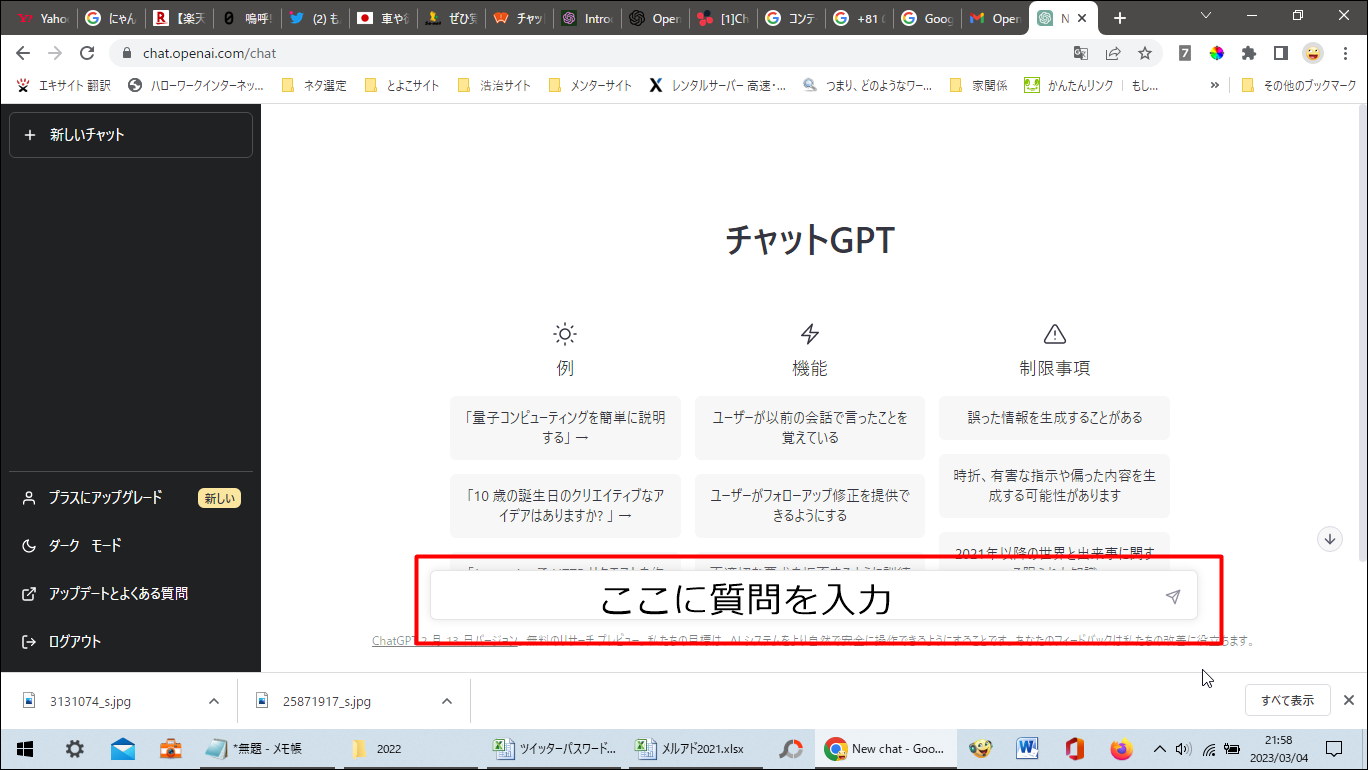Viewport: 1368px width, 770px height.
Task: Bookmark this page with the star icon
Action: click(1145, 53)
